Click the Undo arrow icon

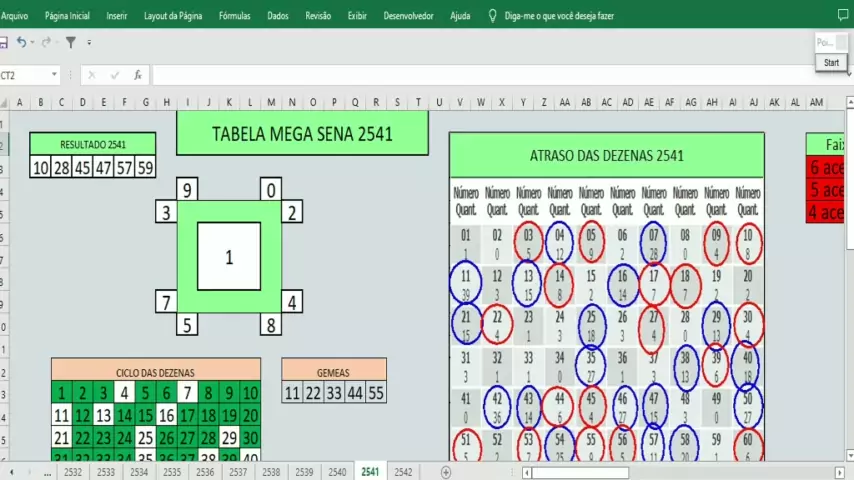[x=21, y=43]
